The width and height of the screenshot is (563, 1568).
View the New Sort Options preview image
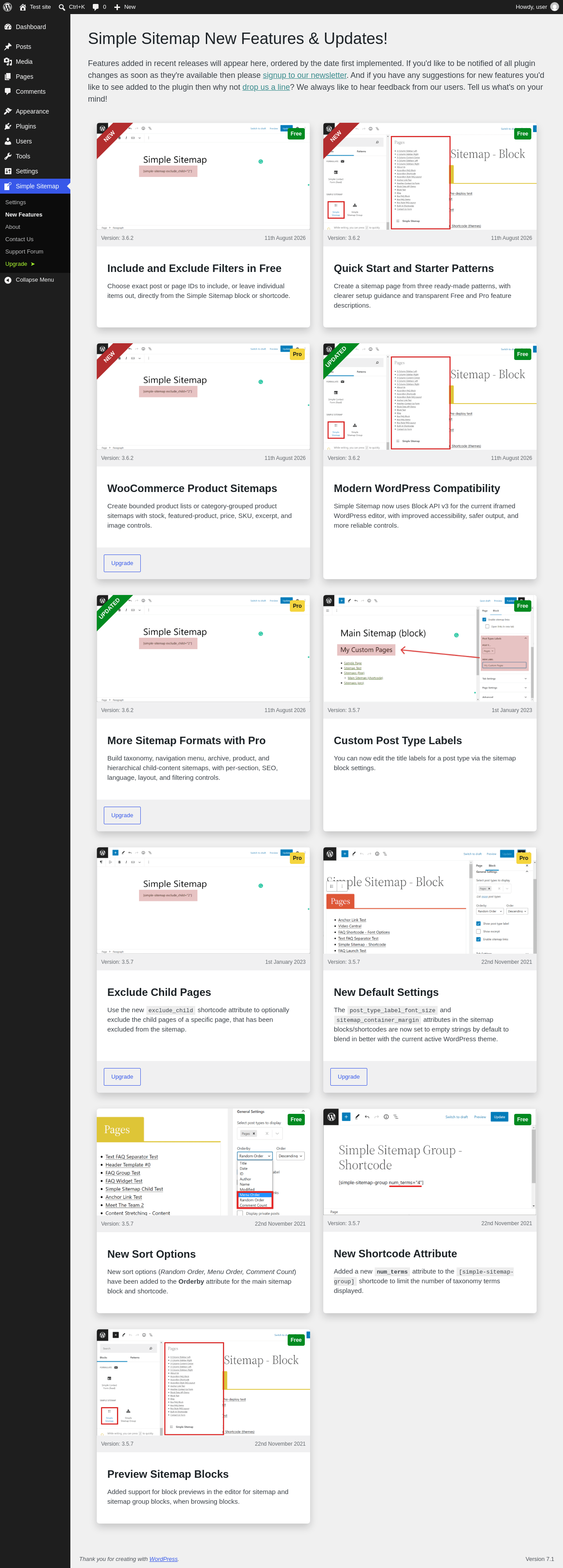203,1161
